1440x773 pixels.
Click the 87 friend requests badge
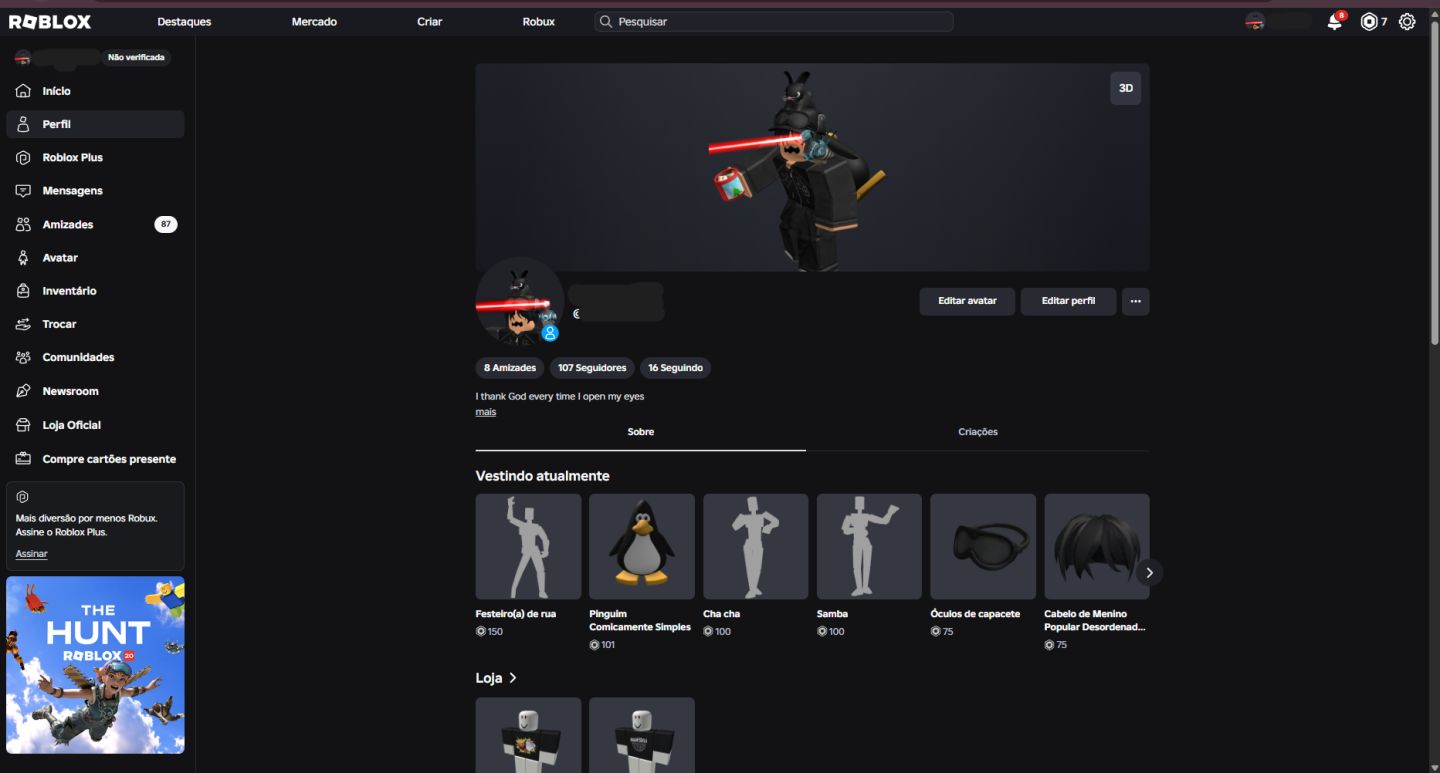point(166,225)
